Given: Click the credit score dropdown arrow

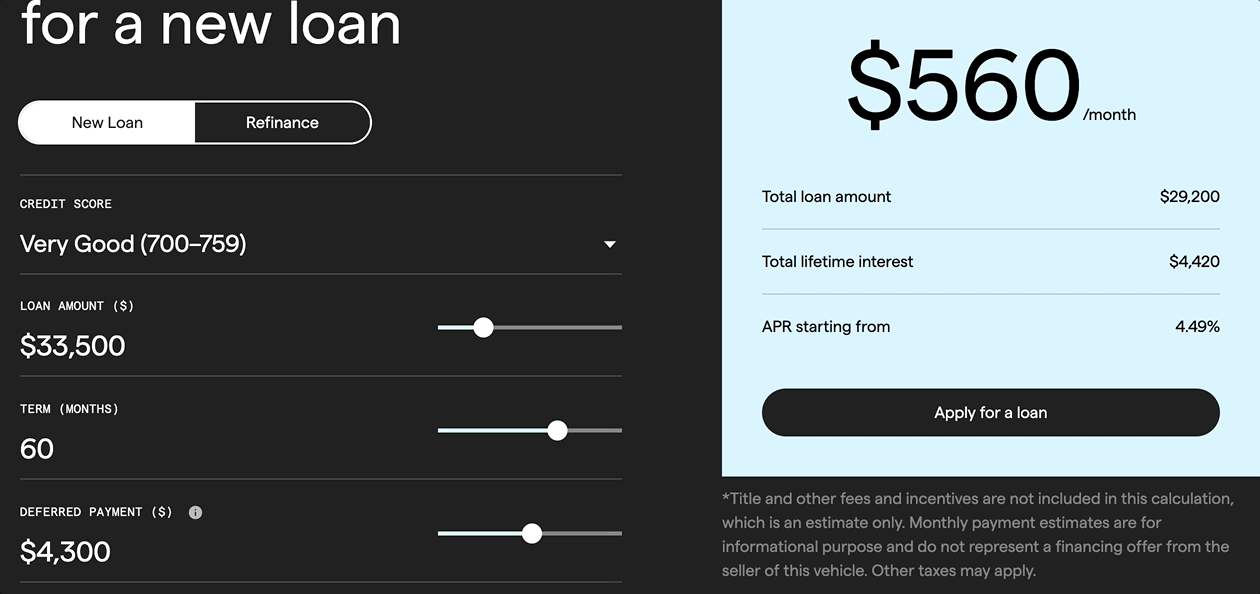Looking at the screenshot, I should pyautogui.click(x=610, y=244).
